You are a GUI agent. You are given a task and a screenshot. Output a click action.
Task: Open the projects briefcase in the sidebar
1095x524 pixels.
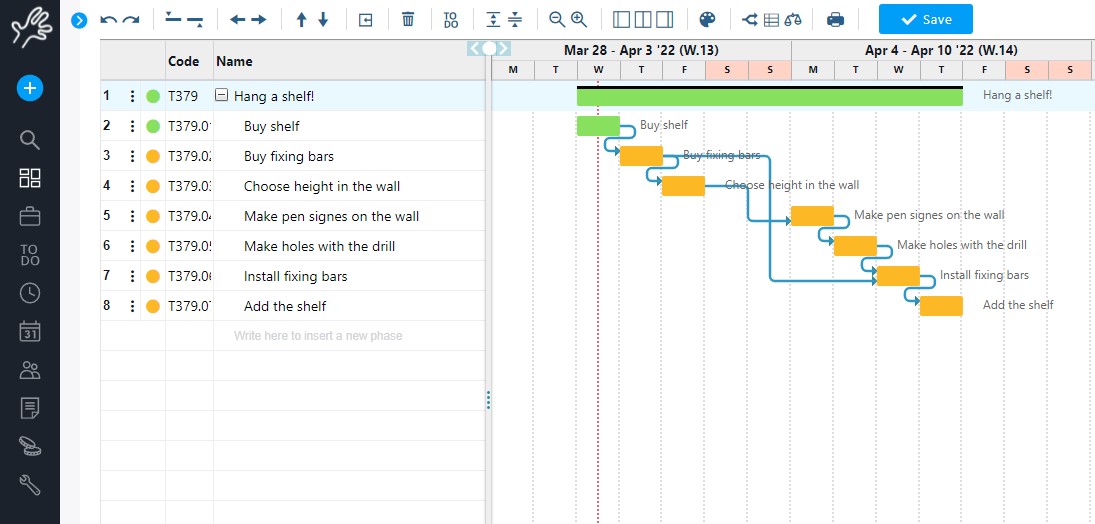(30, 216)
